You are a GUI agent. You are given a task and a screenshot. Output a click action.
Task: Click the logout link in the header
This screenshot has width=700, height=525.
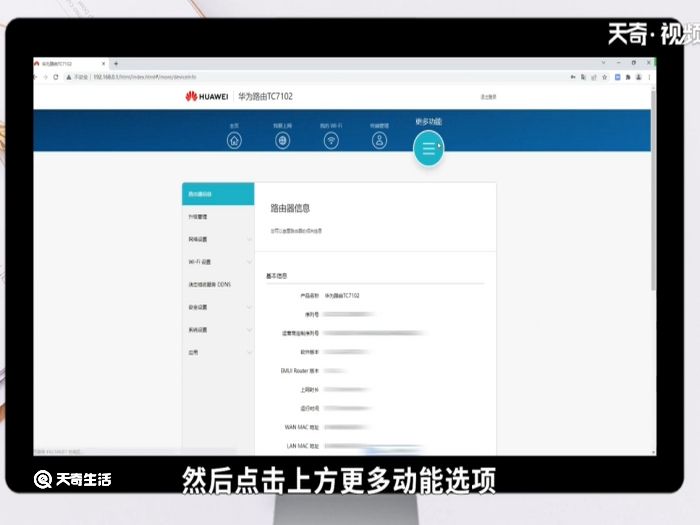click(x=488, y=97)
